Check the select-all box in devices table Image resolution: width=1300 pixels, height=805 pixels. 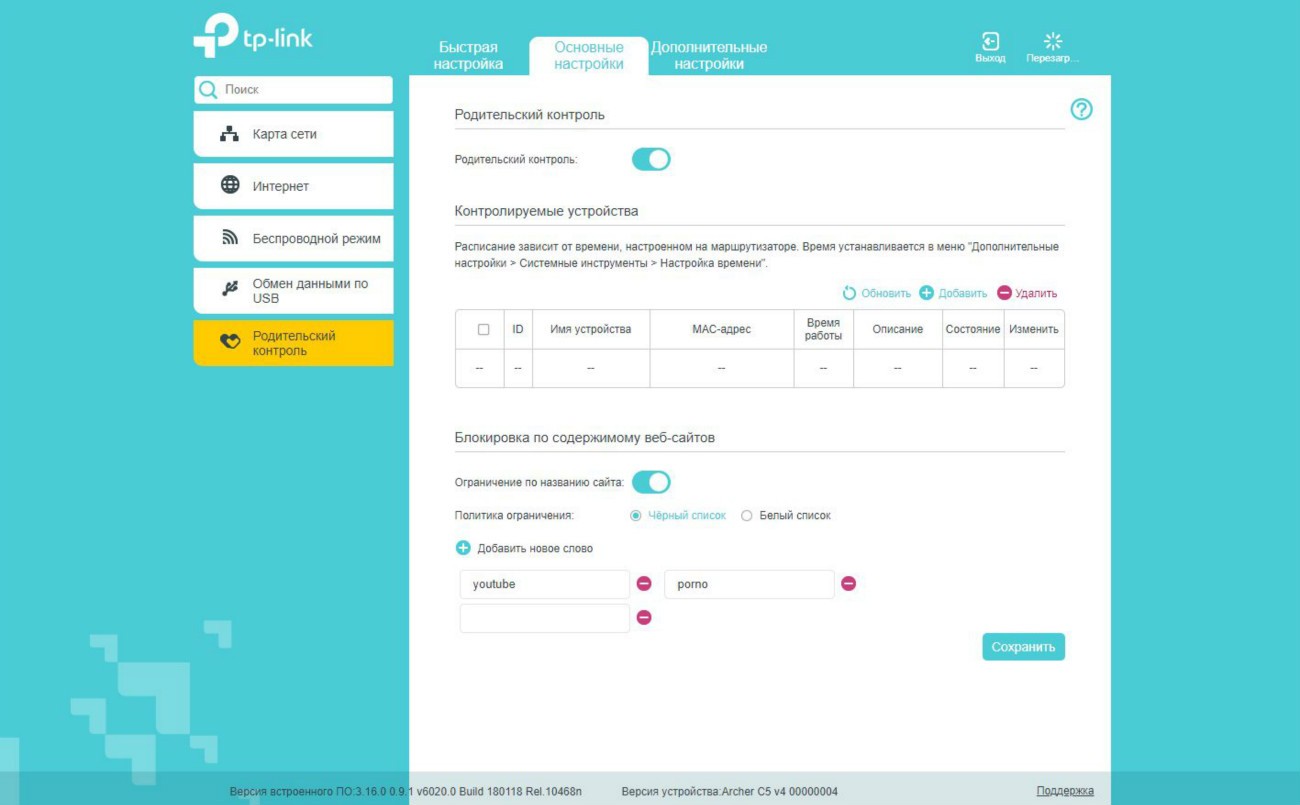coord(483,329)
